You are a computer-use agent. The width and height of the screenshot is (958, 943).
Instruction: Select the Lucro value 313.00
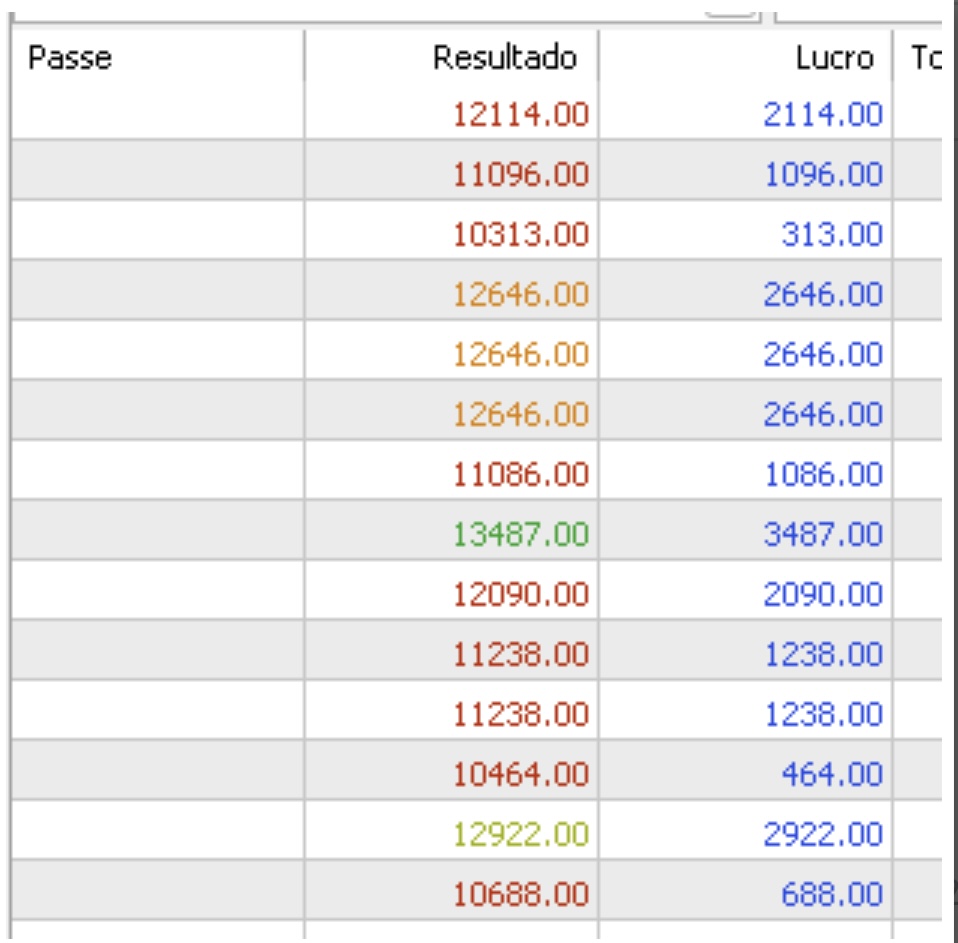click(832, 234)
